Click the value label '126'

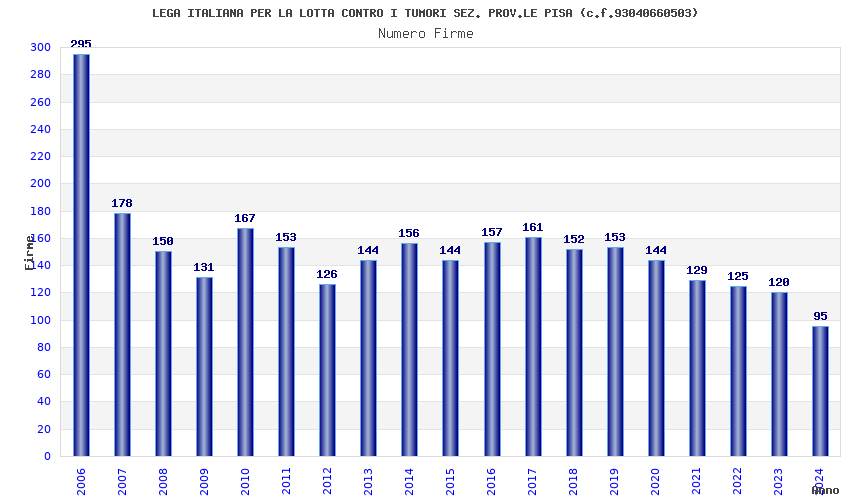(x=327, y=274)
